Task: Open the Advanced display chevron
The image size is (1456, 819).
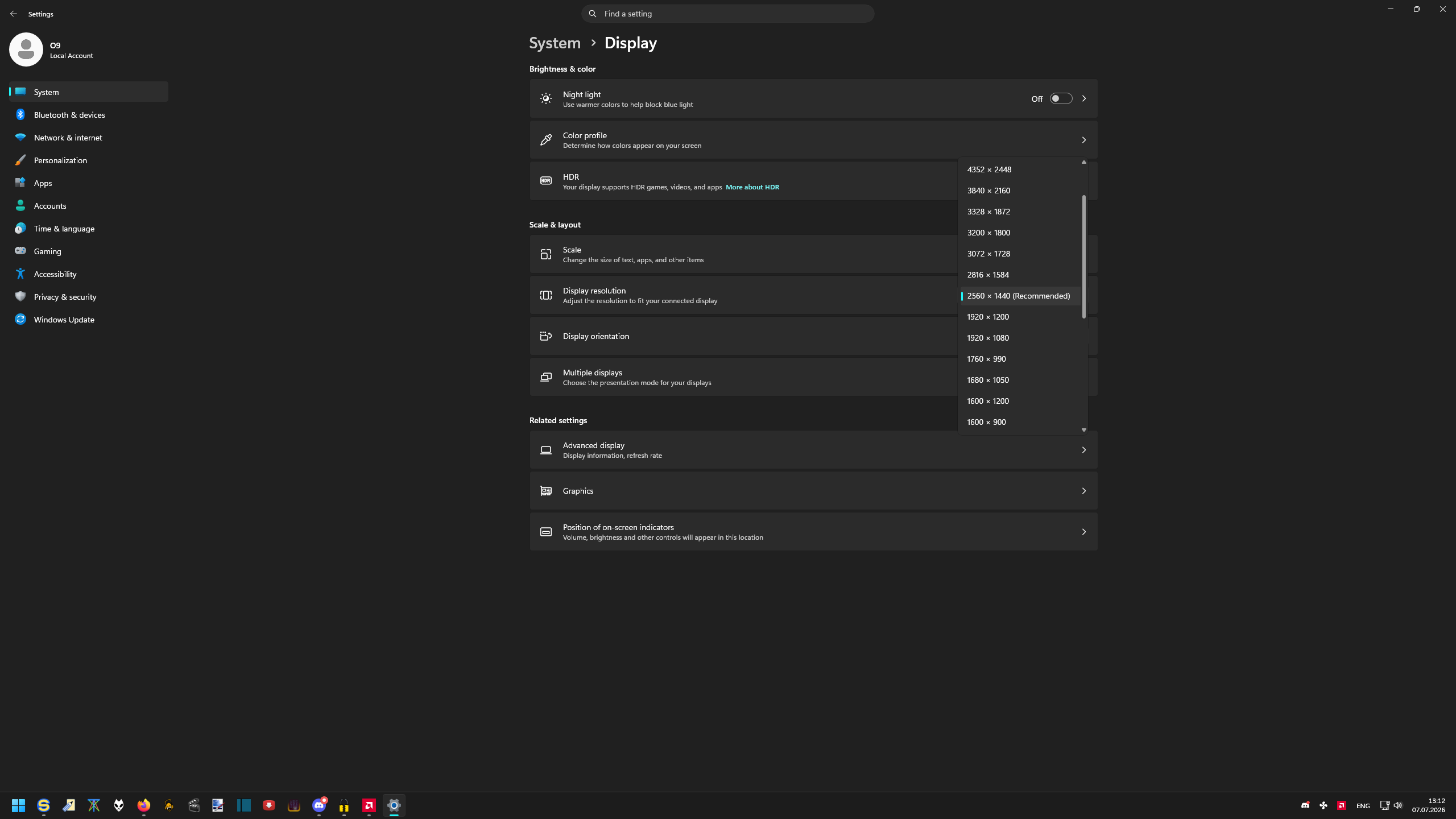Action: point(1084,450)
